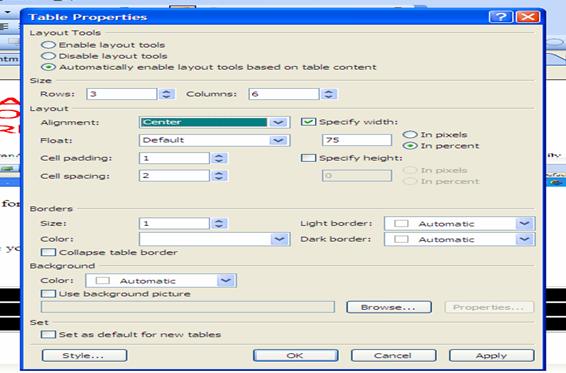Check Use background picture

tap(48, 294)
